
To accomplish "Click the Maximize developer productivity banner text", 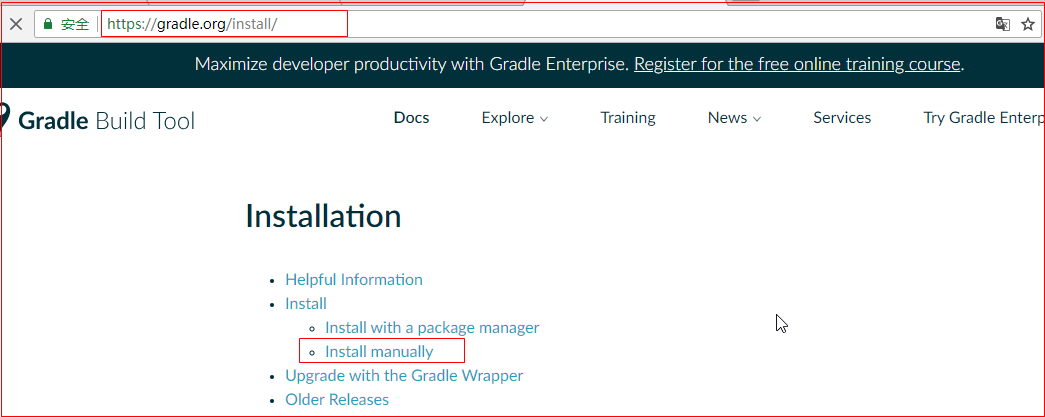I will [412, 65].
